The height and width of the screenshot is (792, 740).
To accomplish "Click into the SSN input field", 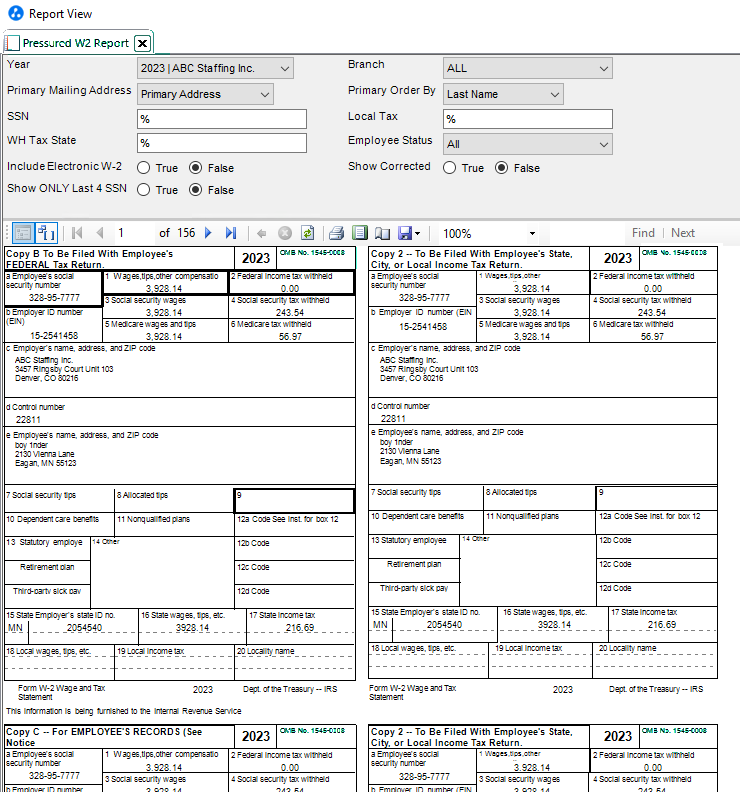I will coord(221,119).
